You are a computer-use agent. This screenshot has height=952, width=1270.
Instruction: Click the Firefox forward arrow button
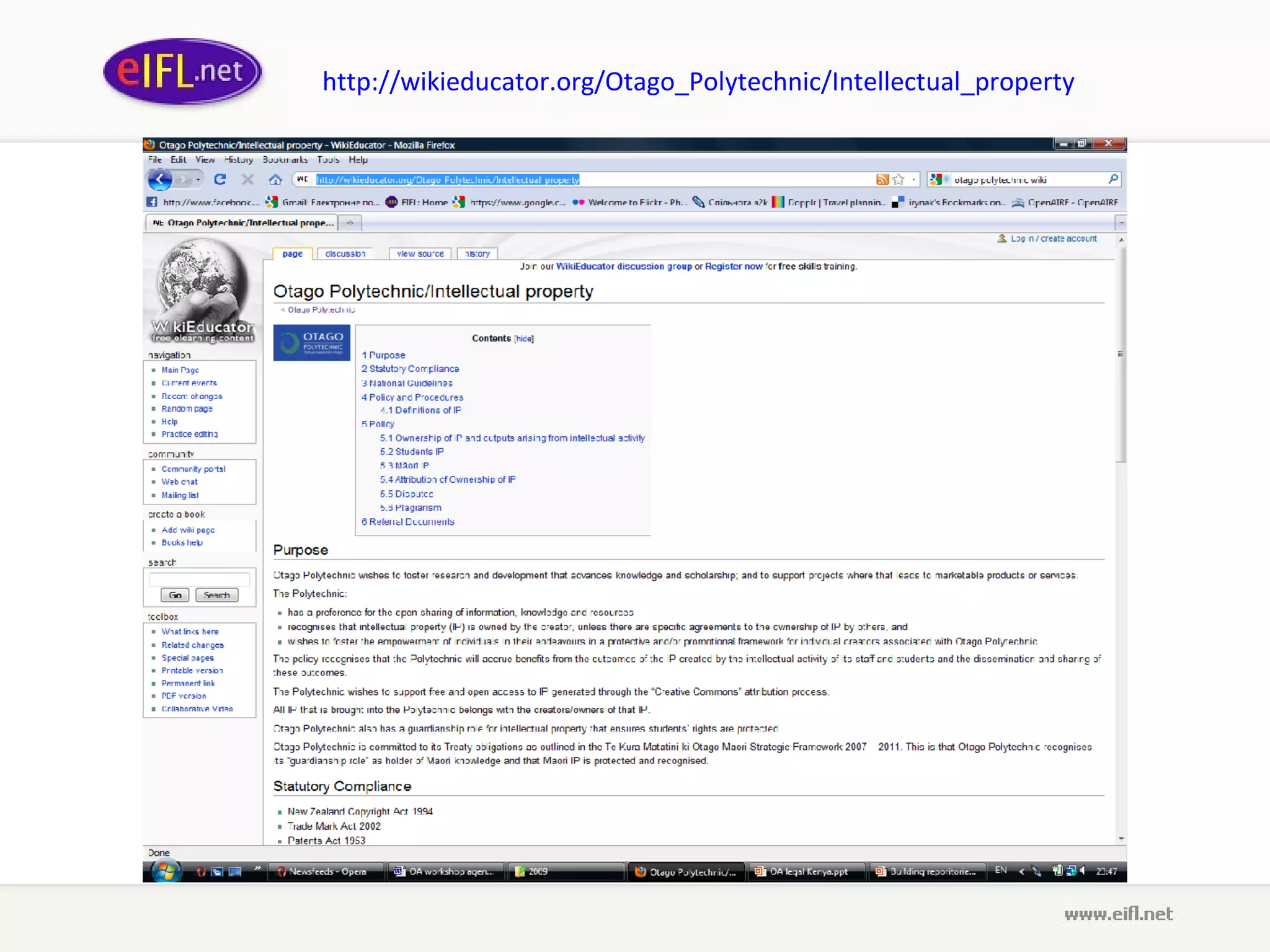[x=183, y=180]
